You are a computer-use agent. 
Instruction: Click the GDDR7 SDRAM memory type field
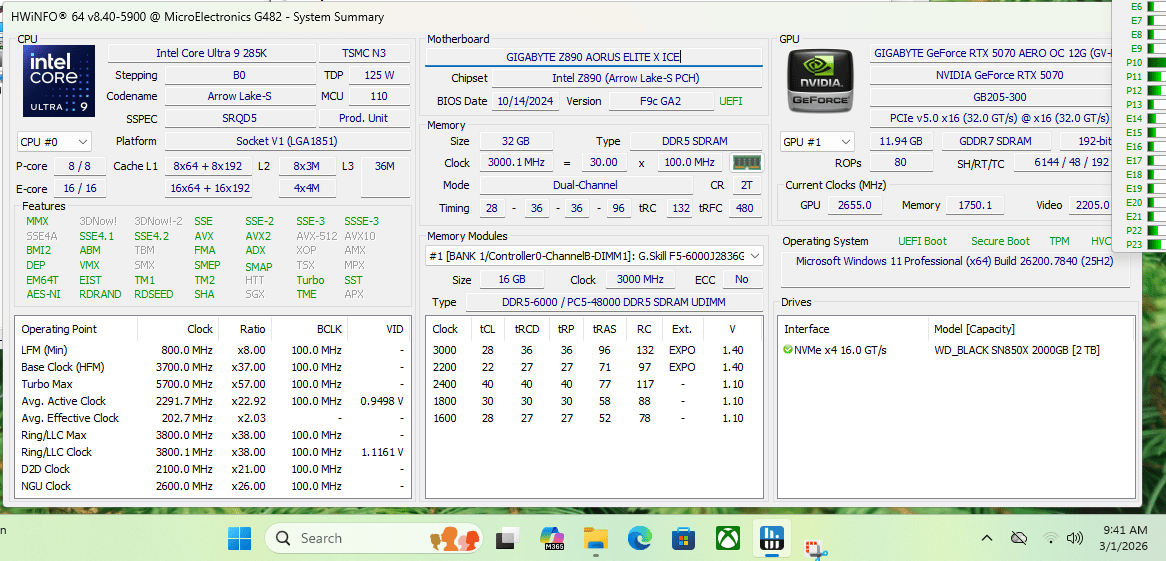point(996,141)
